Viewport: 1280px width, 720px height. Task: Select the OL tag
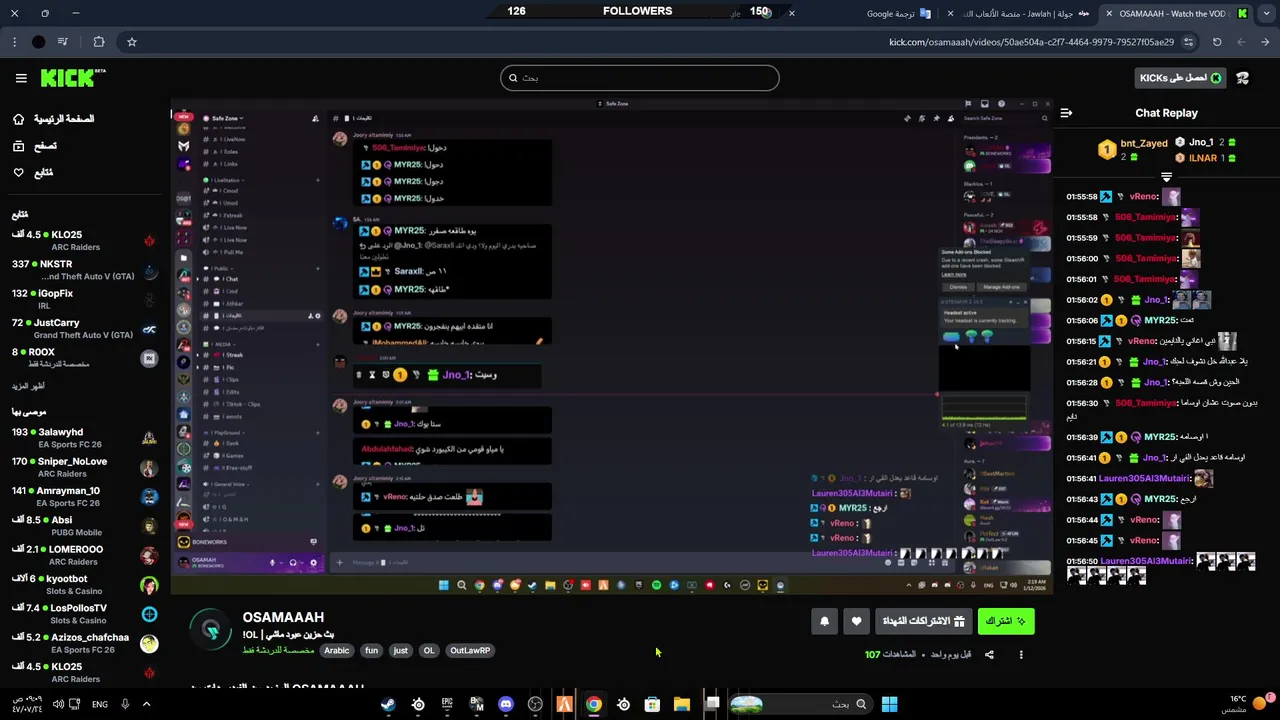429,651
